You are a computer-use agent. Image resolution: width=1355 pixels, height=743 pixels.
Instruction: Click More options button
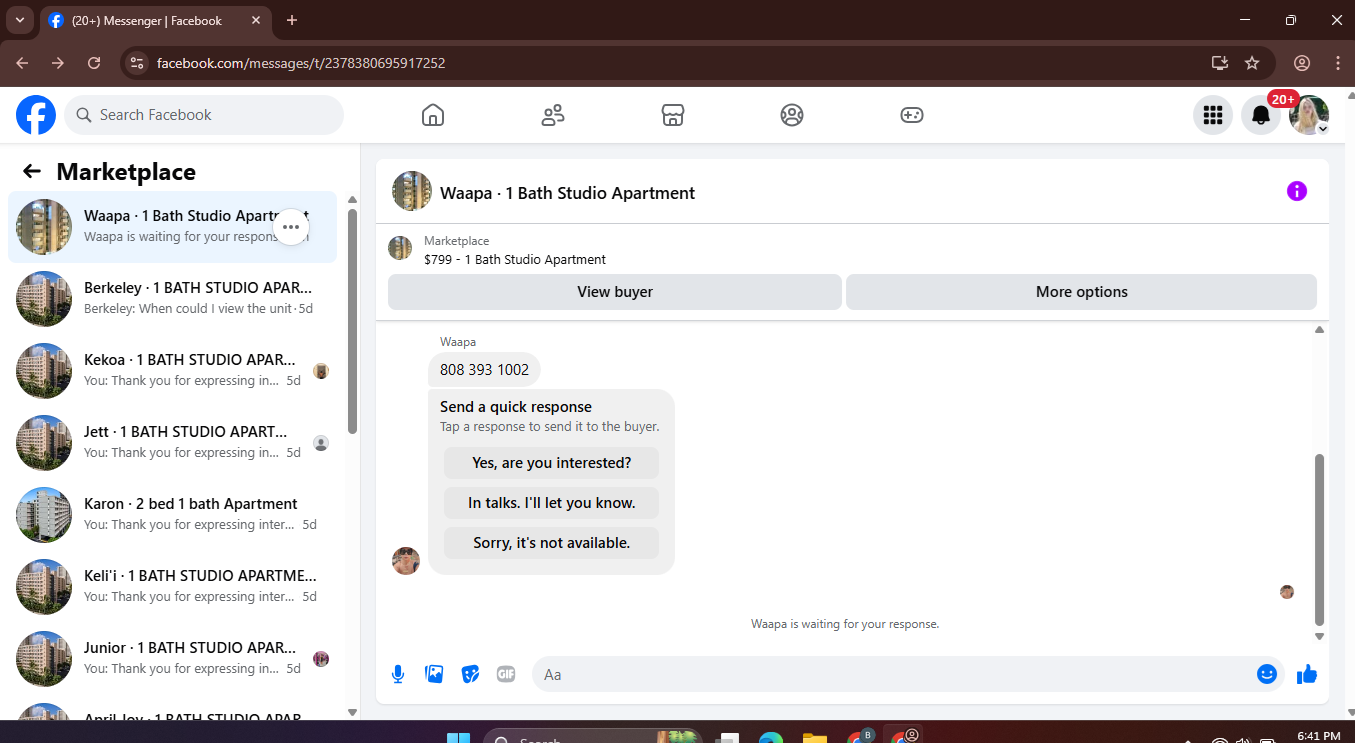pyautogui.click(x=1081, y=292)
